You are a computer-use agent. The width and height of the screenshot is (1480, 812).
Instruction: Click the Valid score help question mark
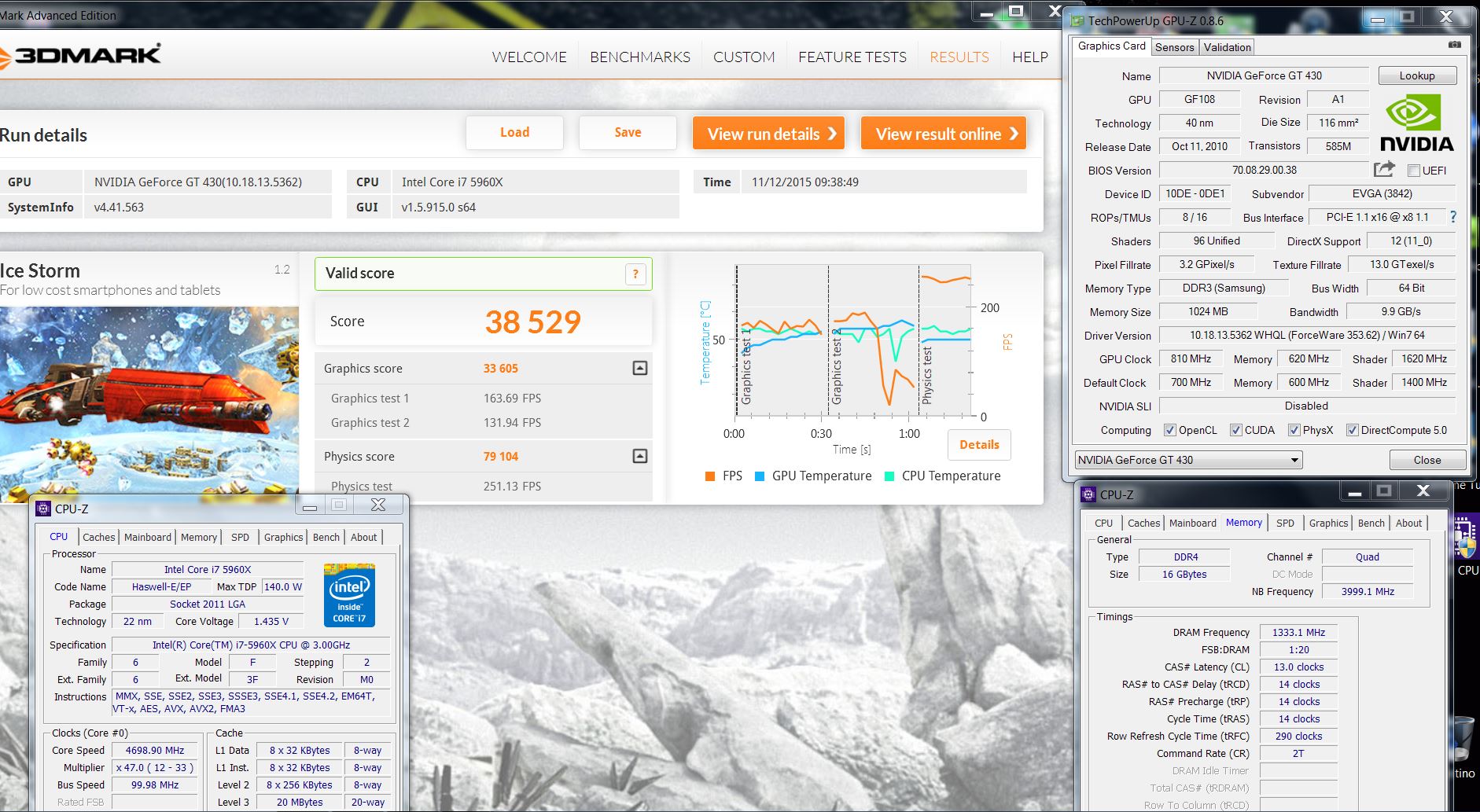pyautogui.click(x=635, y=274)
